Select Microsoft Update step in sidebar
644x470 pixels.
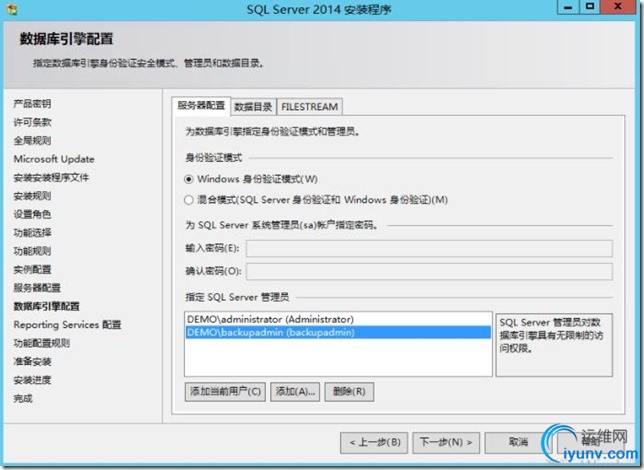click(x=54, y=159)
